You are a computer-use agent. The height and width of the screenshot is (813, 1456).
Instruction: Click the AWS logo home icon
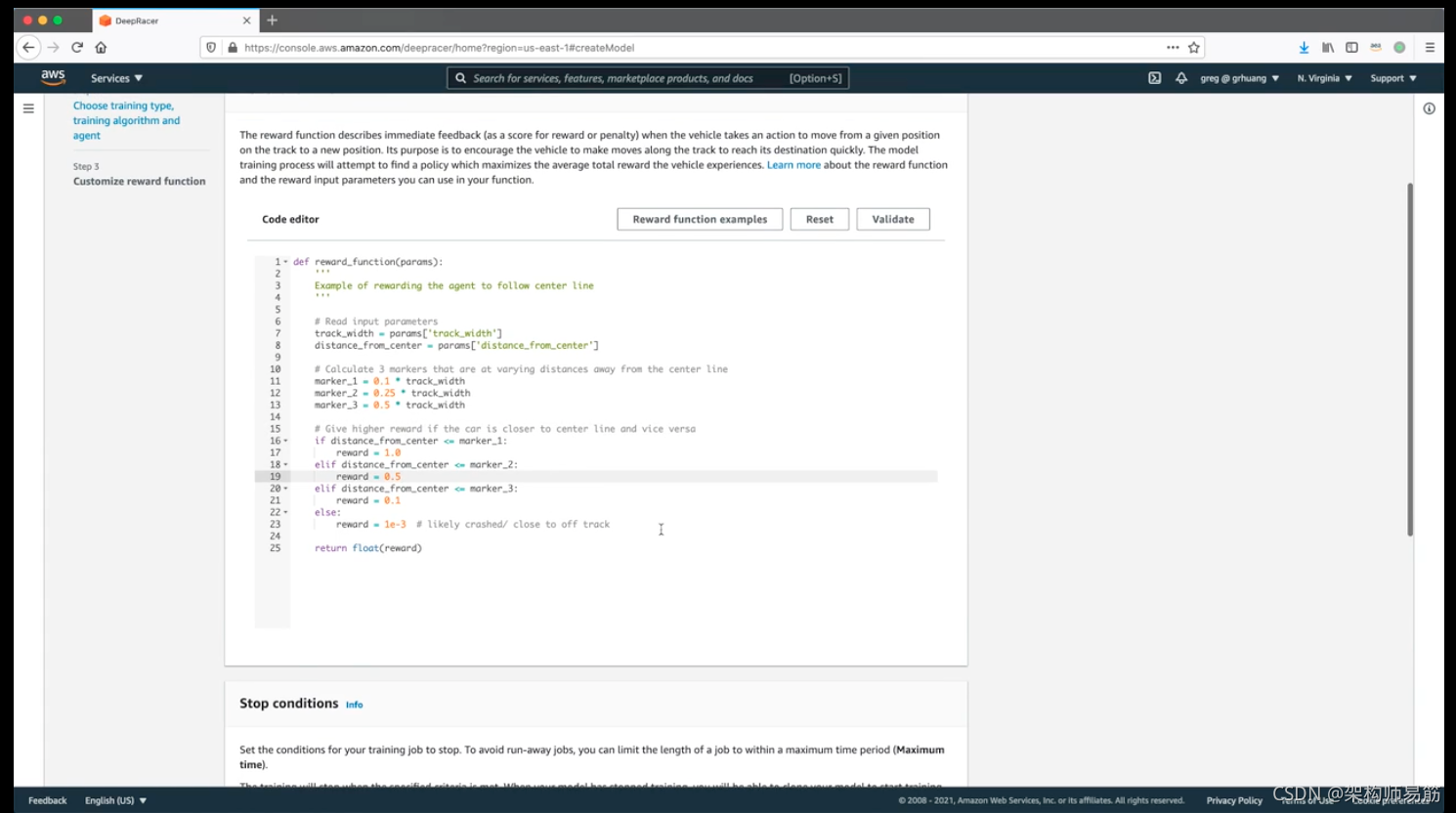coord(53,77)
